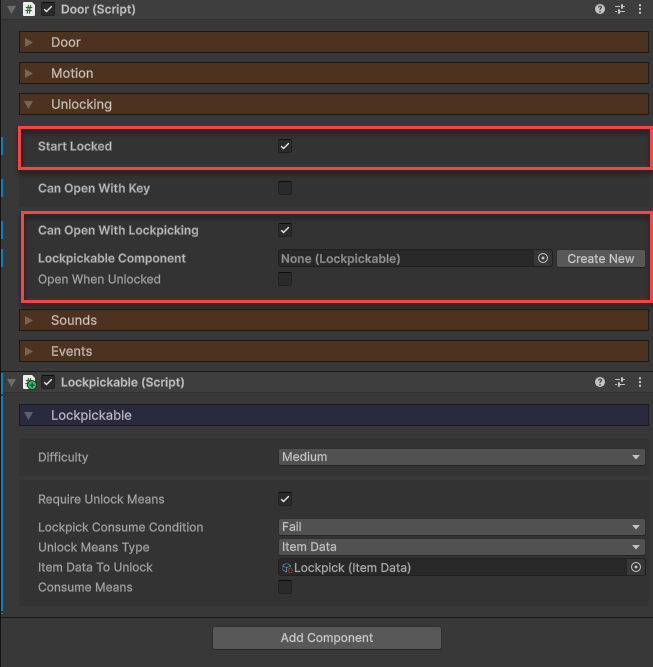Open the Lockpick Consume Condition dropdown
The height and width of the screenshot is (667, 653).
click(x=461, y=527)
